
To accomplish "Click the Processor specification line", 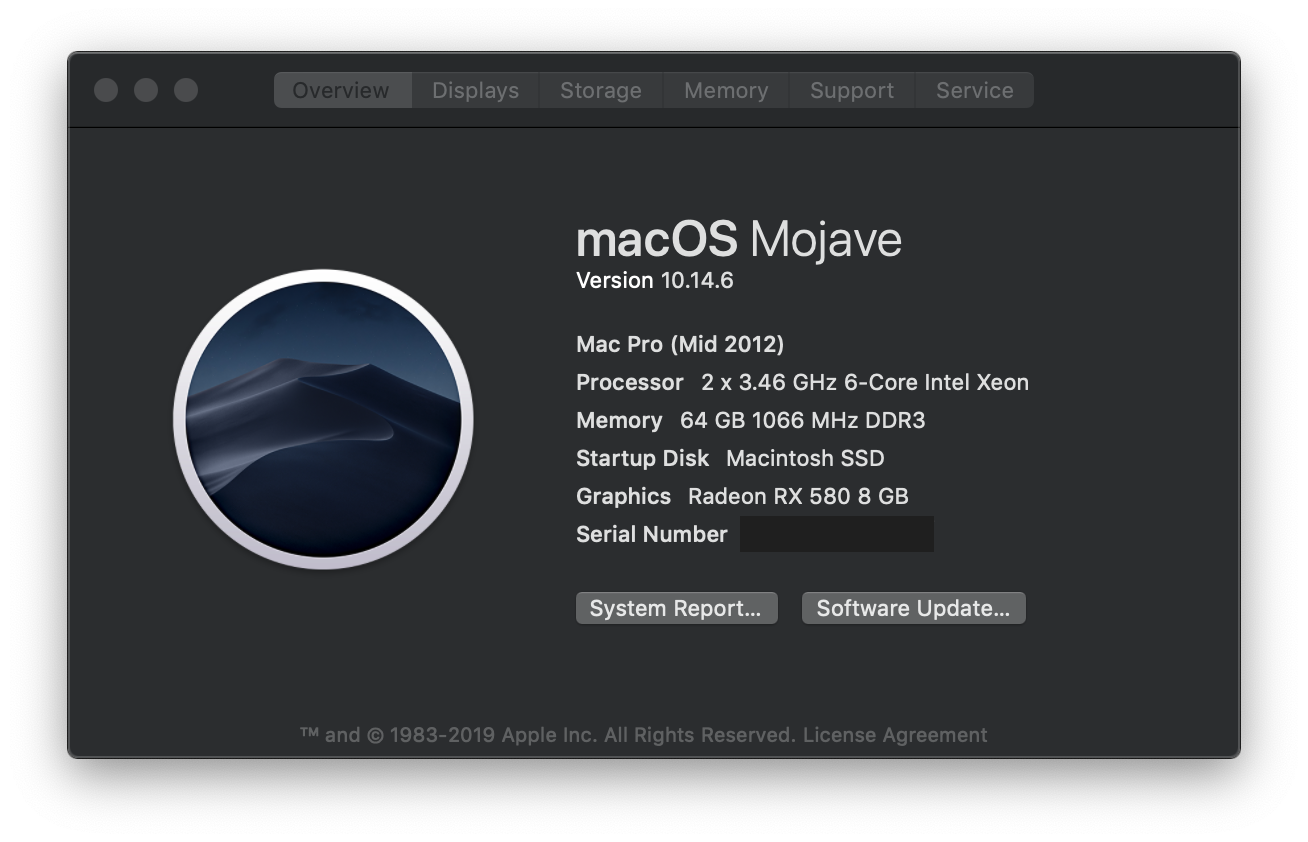I will click(802, 382).
